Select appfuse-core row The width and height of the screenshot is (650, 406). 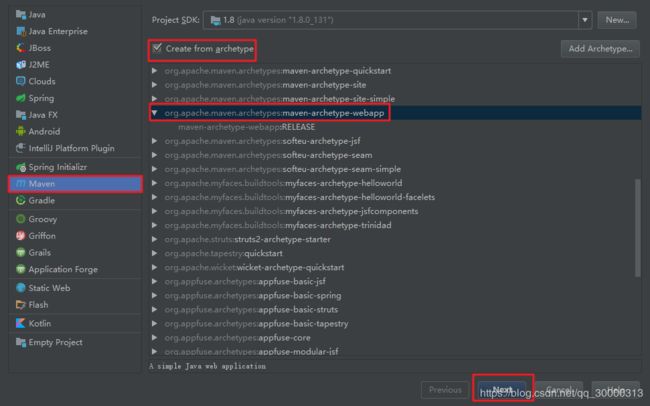pos(395,338)
